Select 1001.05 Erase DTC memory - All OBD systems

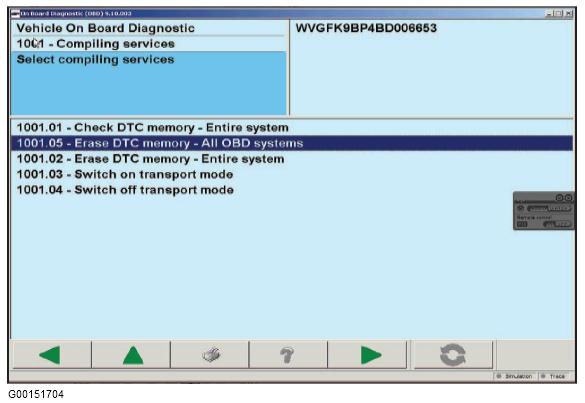coord(292,143)
